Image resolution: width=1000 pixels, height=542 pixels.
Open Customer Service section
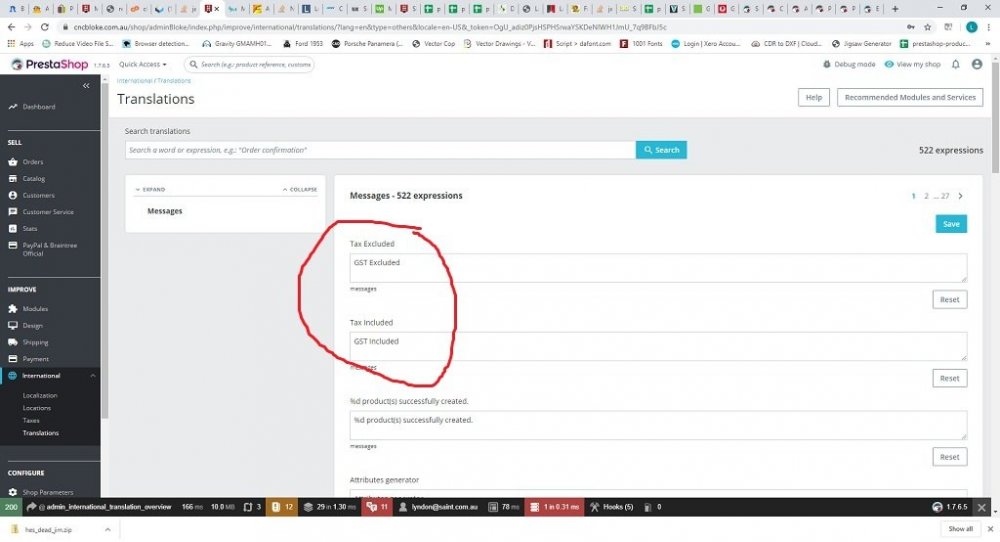(48, 212)
